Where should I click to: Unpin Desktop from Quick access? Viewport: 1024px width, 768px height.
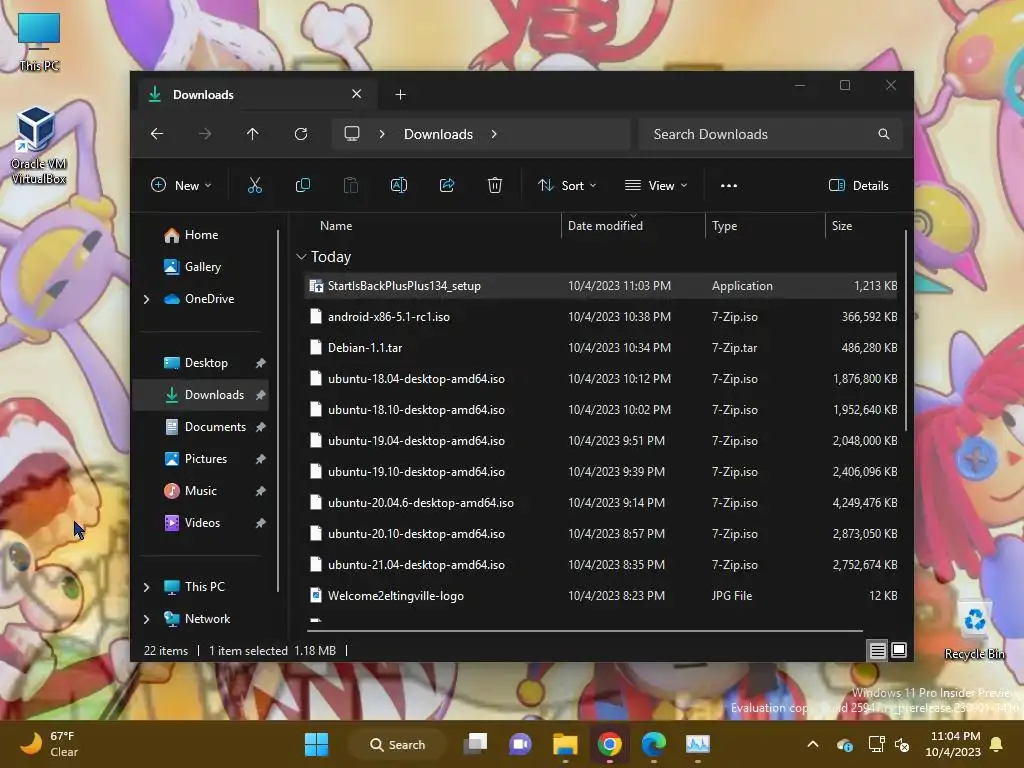point(261,363)
